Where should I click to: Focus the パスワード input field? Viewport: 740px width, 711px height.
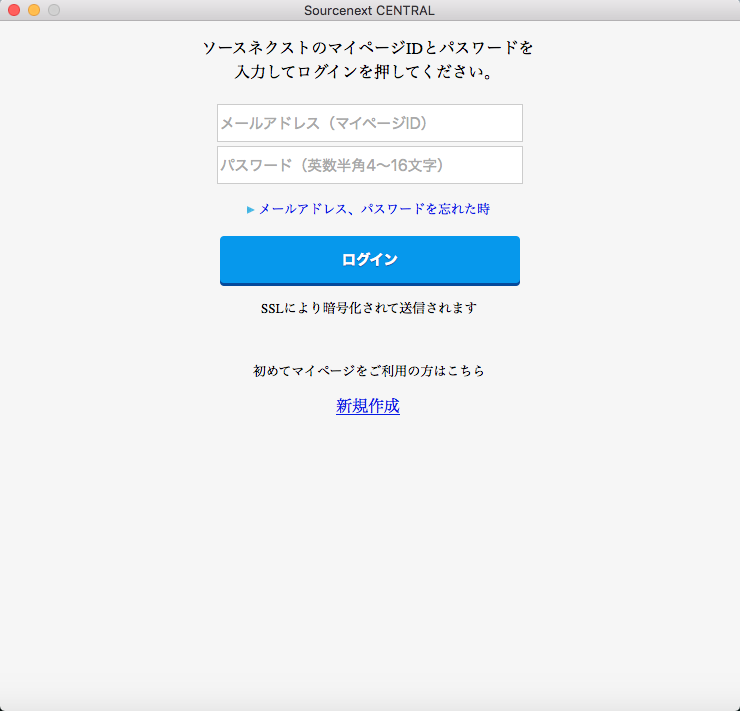[x=369, y=165]
